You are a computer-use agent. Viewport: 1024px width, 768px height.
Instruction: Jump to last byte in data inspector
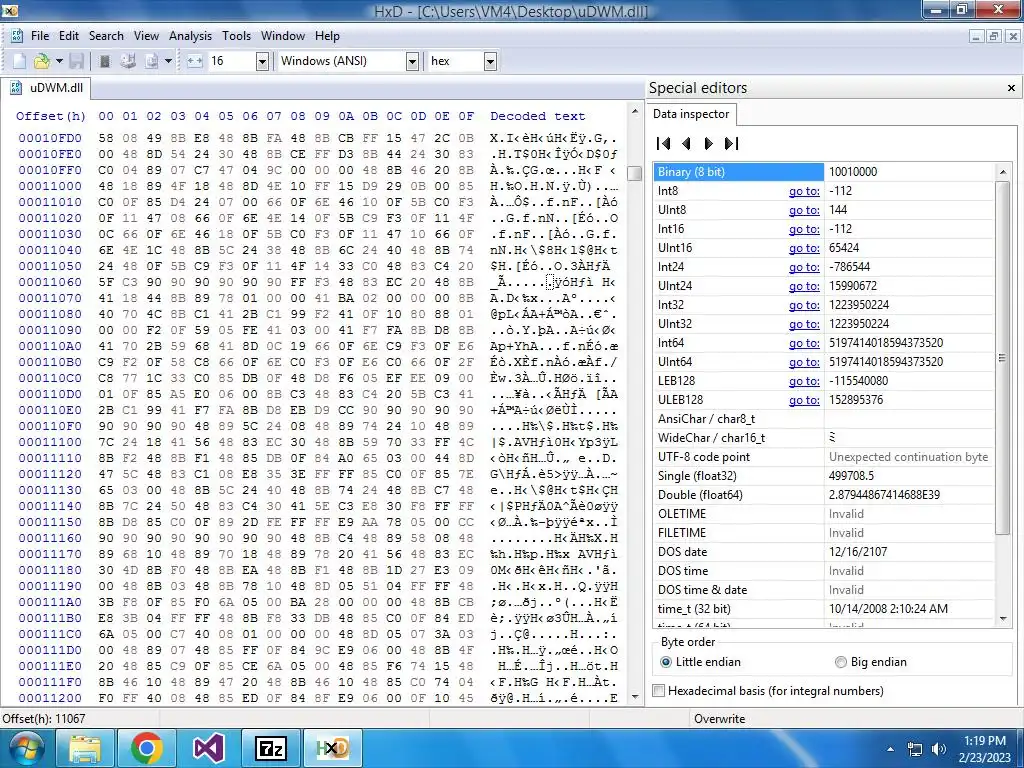731,144
